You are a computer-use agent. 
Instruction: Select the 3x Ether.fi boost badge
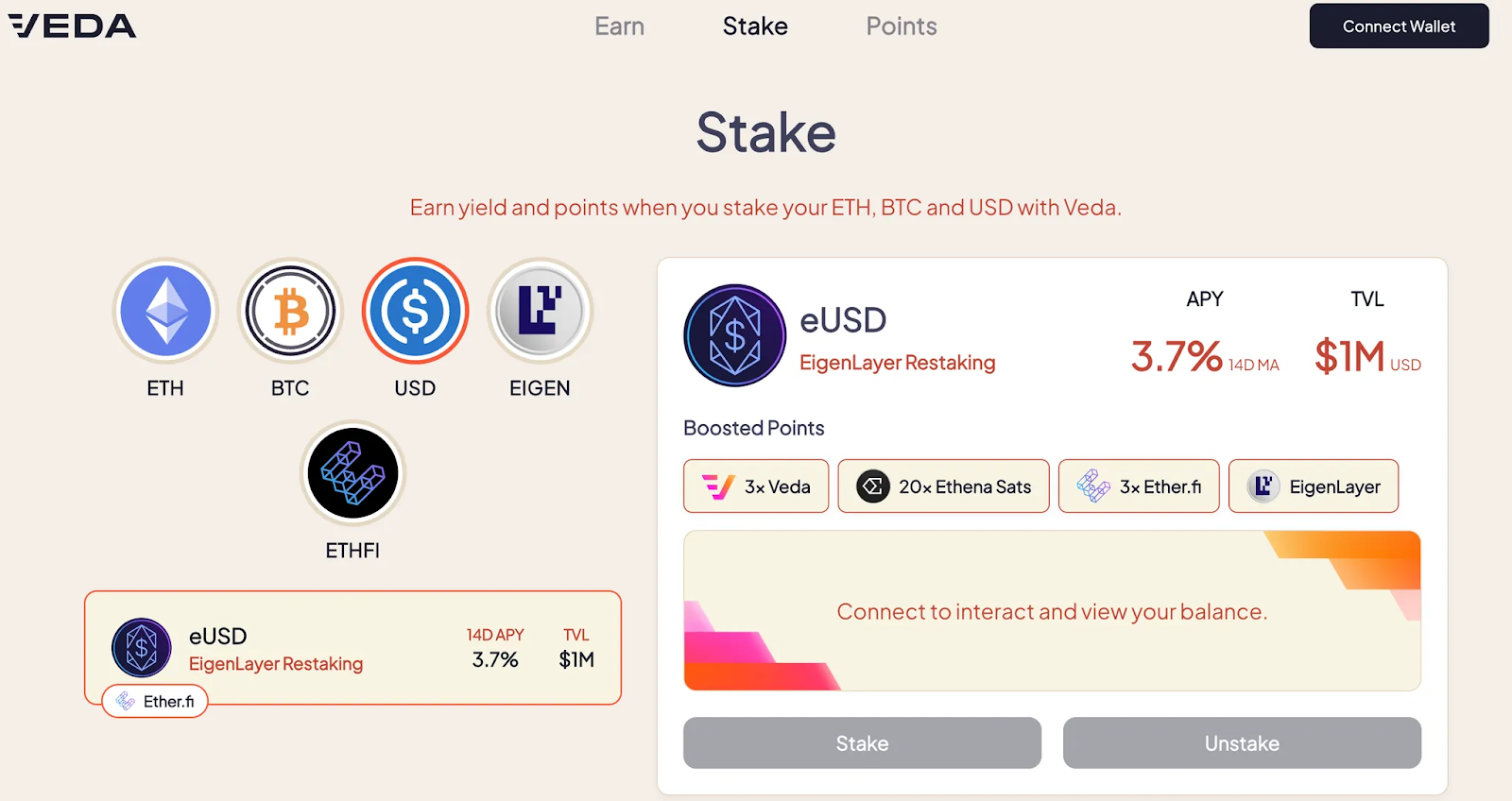[1139, 486]
